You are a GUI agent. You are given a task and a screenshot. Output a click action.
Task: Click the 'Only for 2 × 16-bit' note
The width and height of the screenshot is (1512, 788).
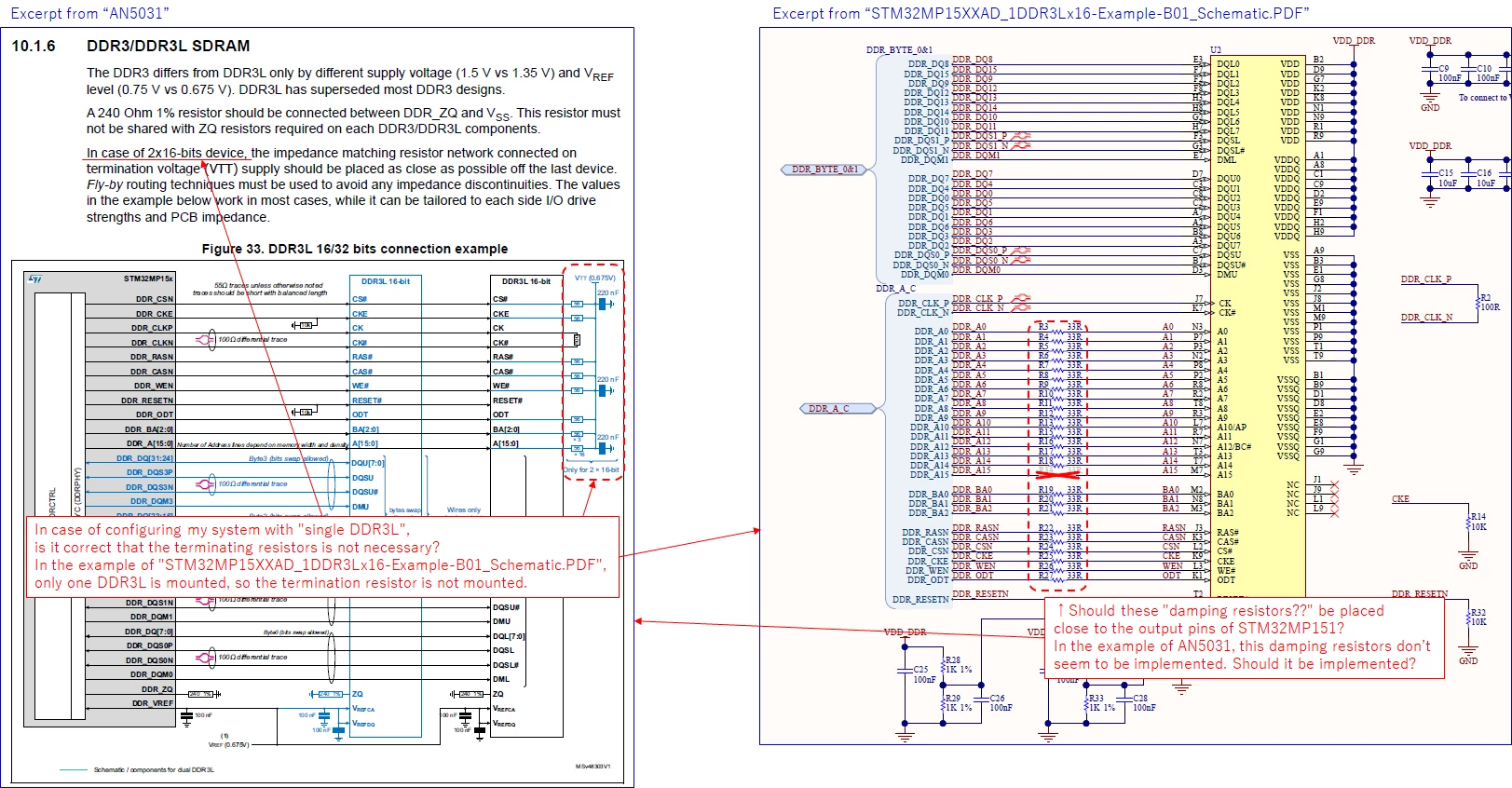click(592, 470)
